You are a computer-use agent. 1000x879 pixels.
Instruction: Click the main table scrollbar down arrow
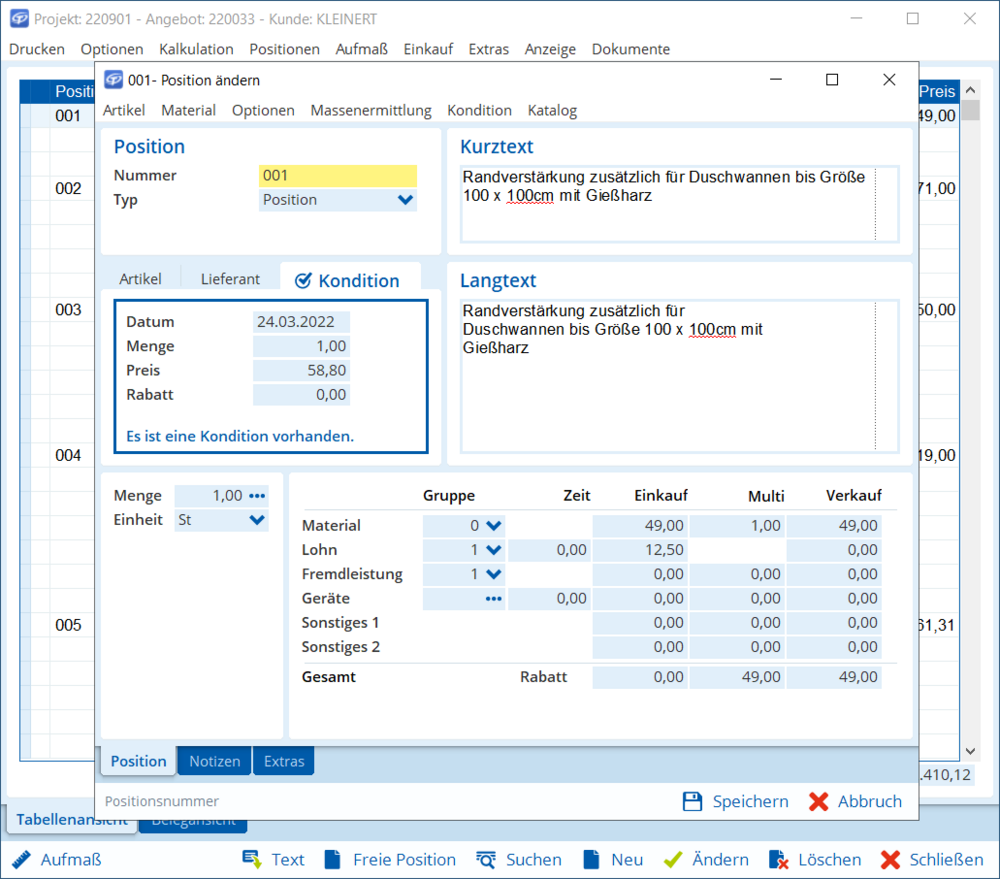click(x=971, y=751)
